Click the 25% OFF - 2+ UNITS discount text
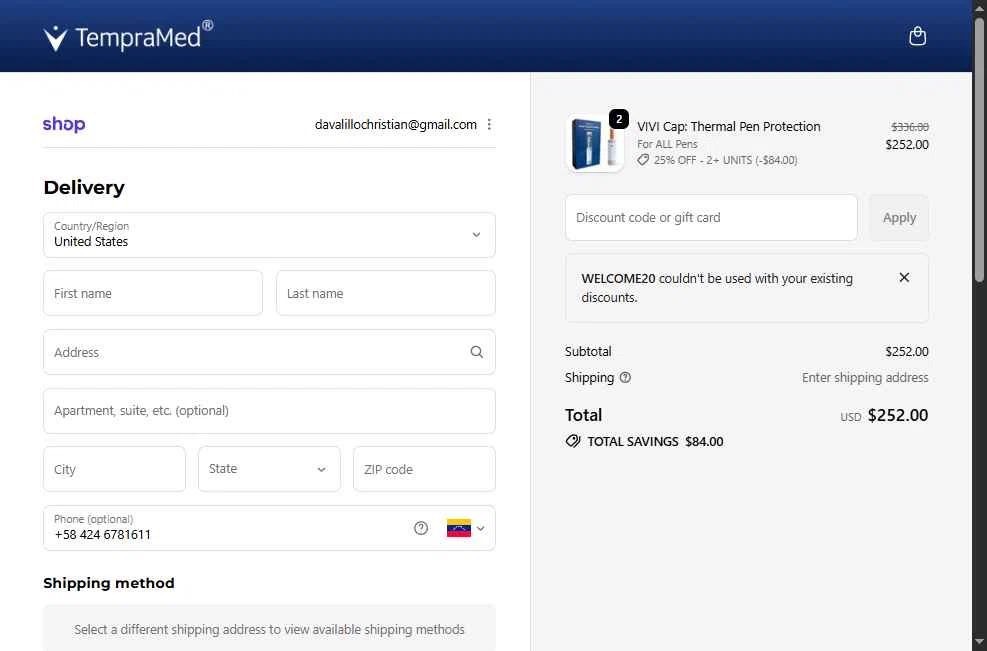Screen dimensions: 987x651 coord(725,160)
